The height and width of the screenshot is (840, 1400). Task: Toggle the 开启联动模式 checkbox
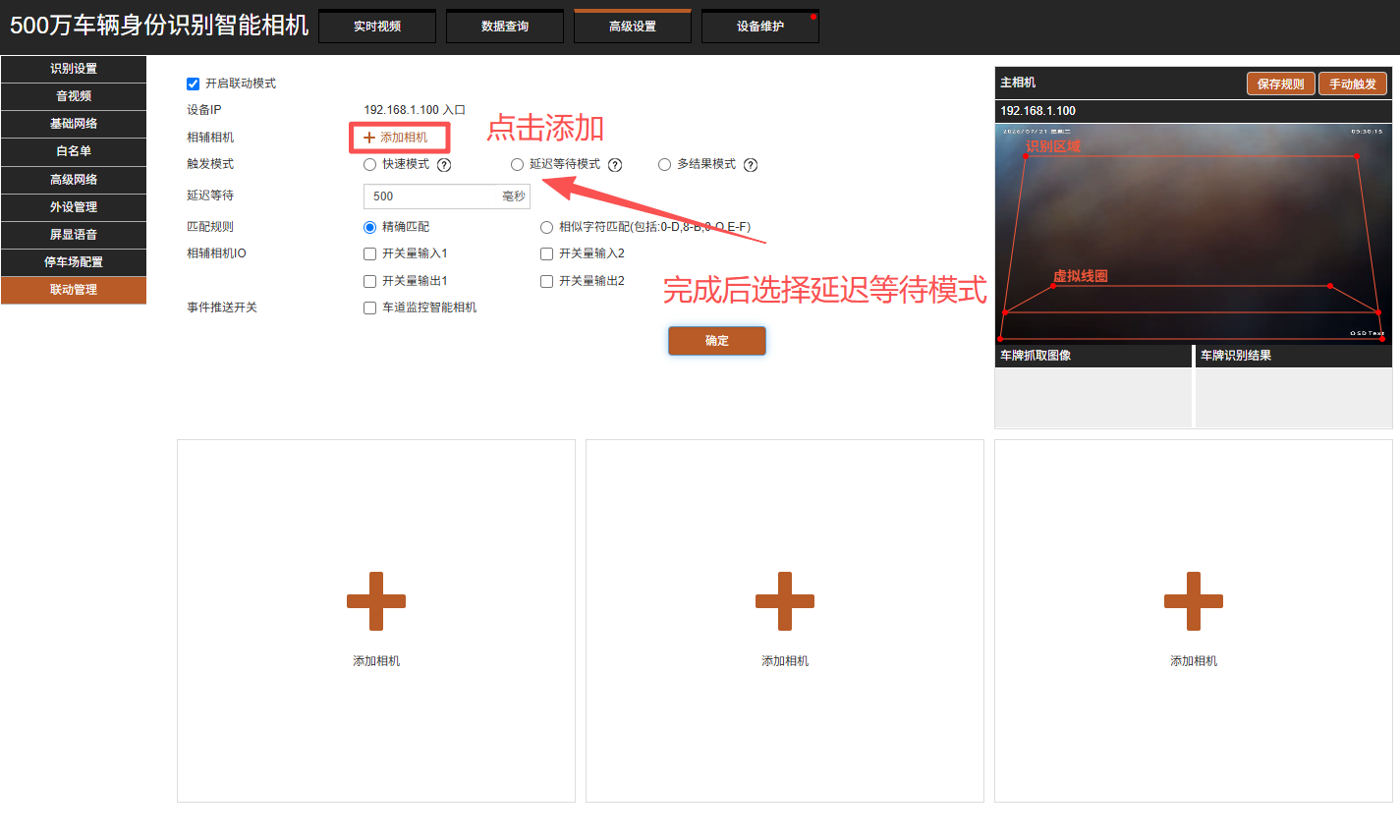click(193, 84)
